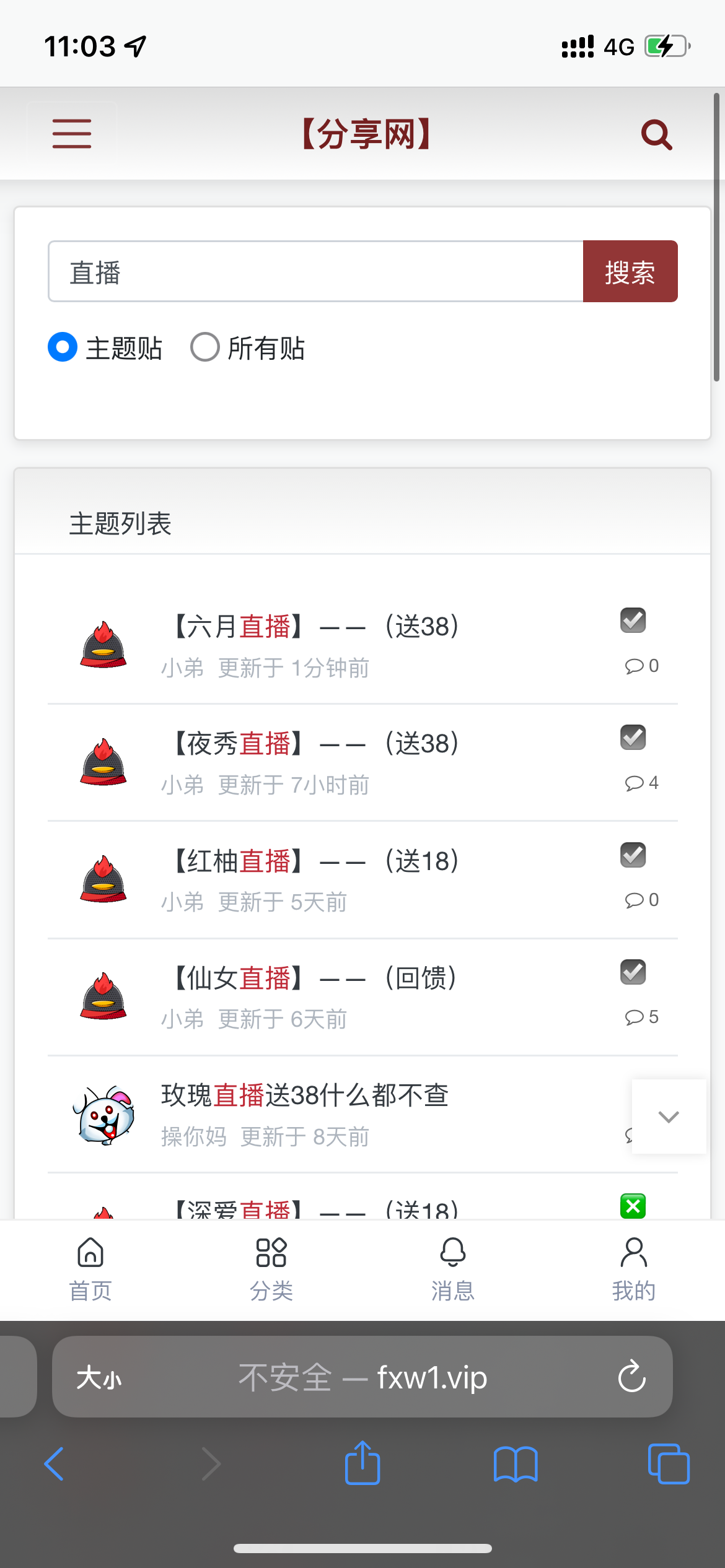This screenshot has height=1568, width=725.
Task: Open Safari tabs overview icon
Action: tap(668, 1464)
